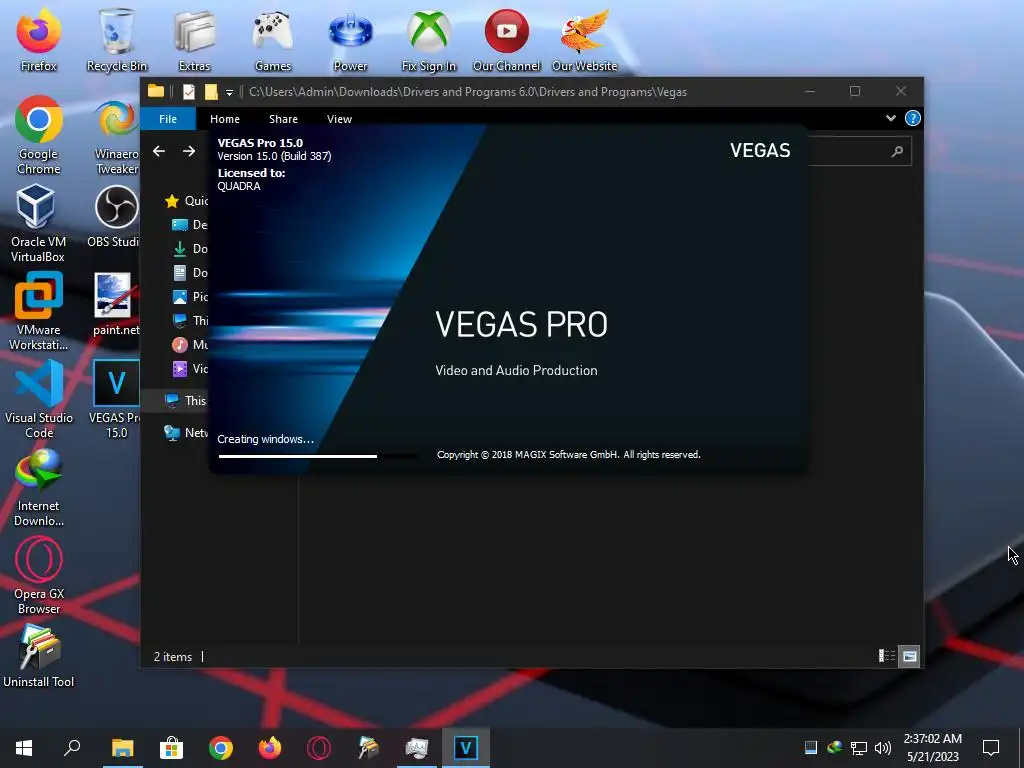The height and width of the screenshot is (768, 1024).
Task: Select This PC row in navigation pane
Action: pyautogui.click(x=175, y=401)
